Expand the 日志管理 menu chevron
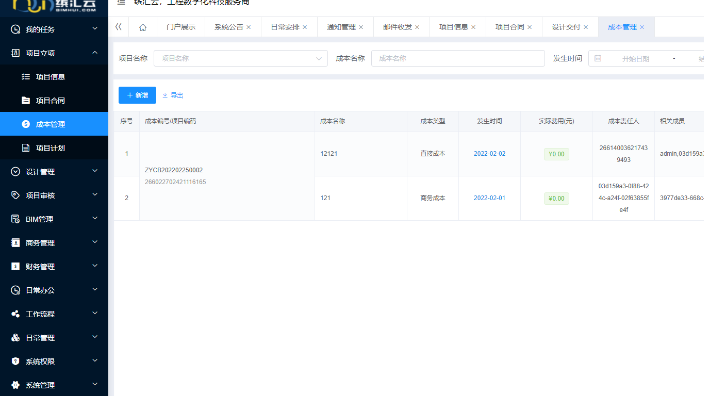704x396 pixels. tap(95, 337)
